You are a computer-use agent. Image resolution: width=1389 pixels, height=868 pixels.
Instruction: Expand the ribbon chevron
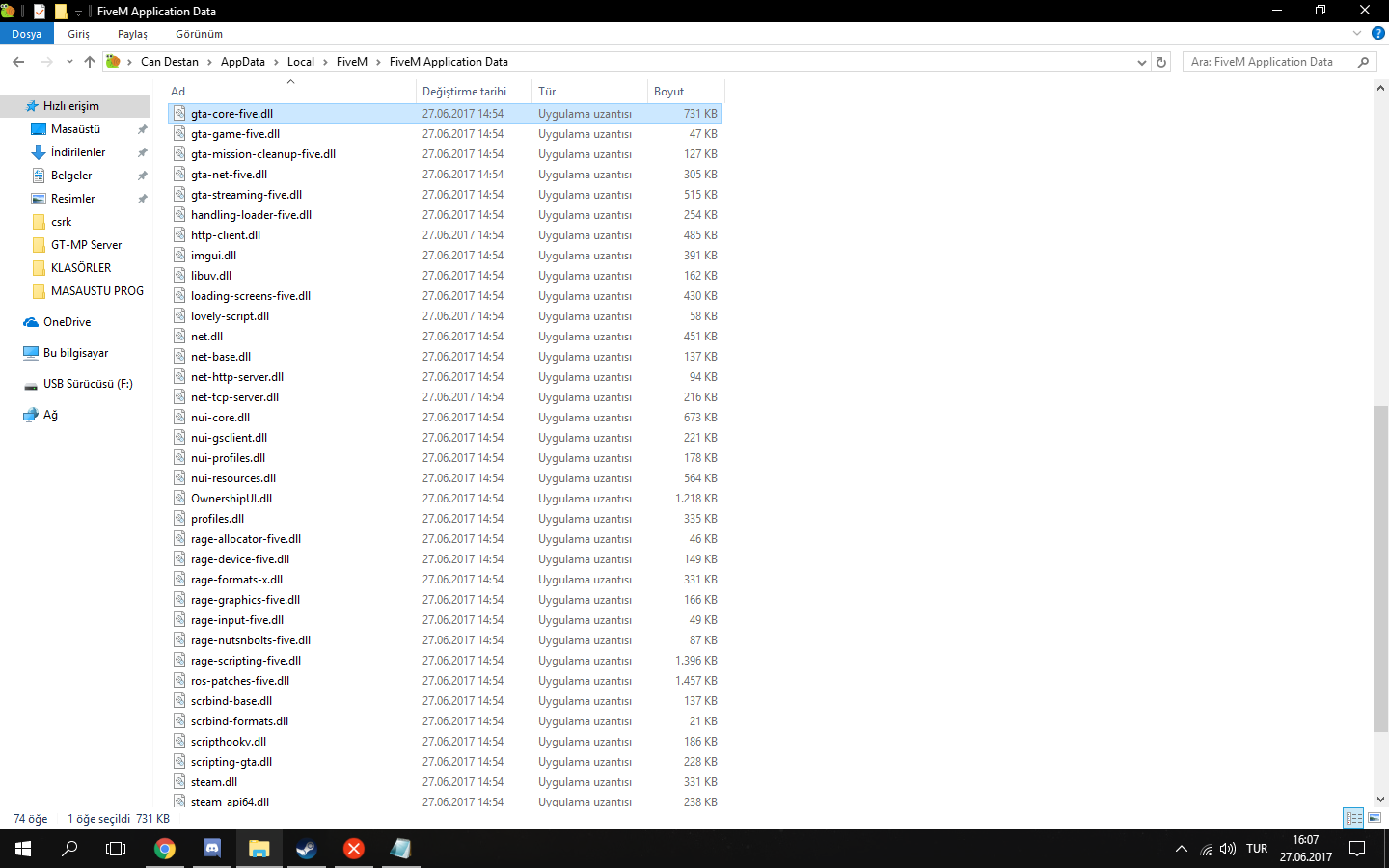(x=1357, y=33)
